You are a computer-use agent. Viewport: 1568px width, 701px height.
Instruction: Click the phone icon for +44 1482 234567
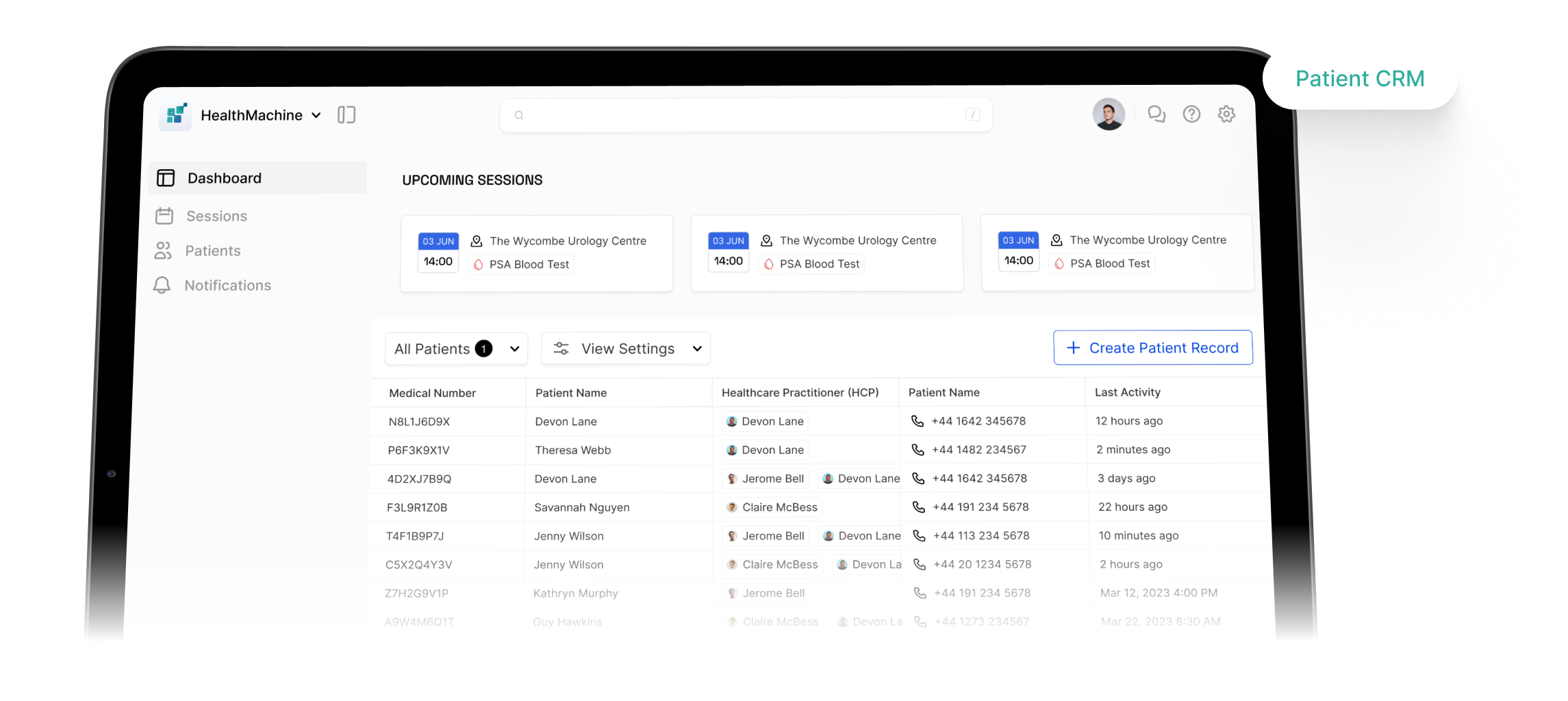coord(918,450)
